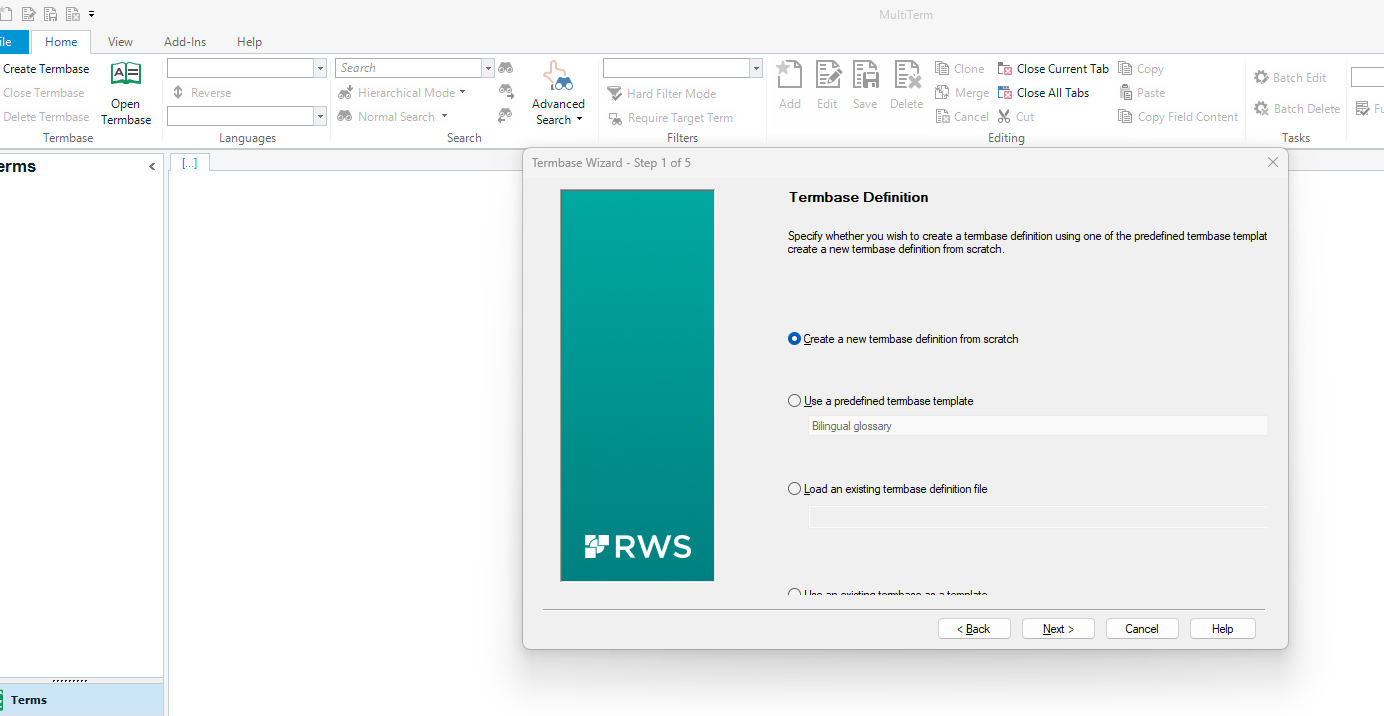Select Create a new termbase definition from scratch

coord(903,339)
